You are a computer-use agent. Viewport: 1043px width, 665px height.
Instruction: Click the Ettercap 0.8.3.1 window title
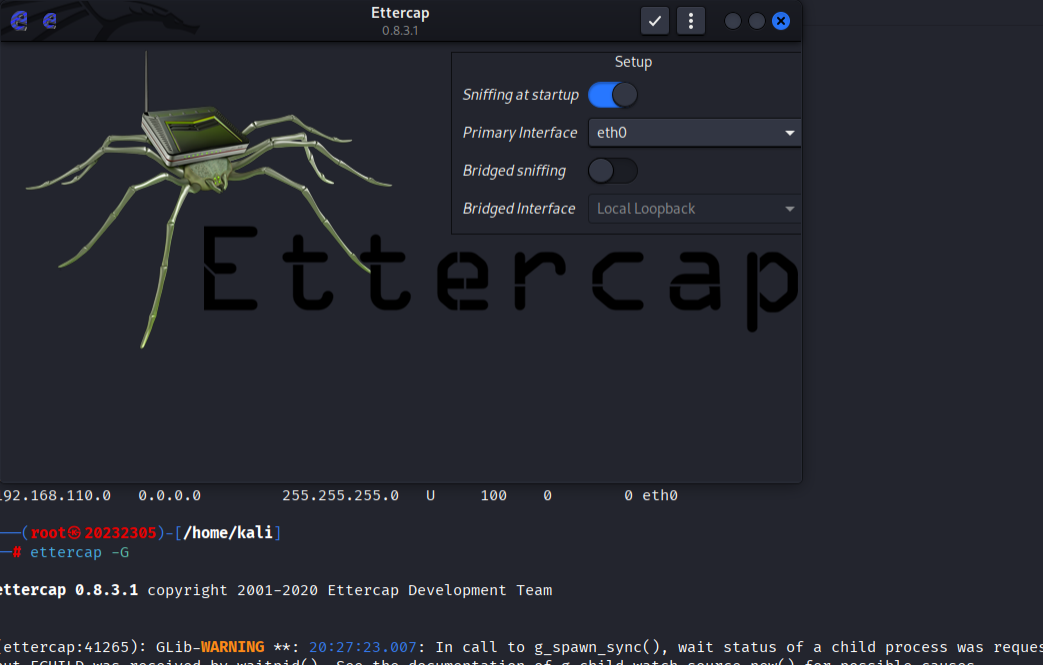tap(400, 21)
